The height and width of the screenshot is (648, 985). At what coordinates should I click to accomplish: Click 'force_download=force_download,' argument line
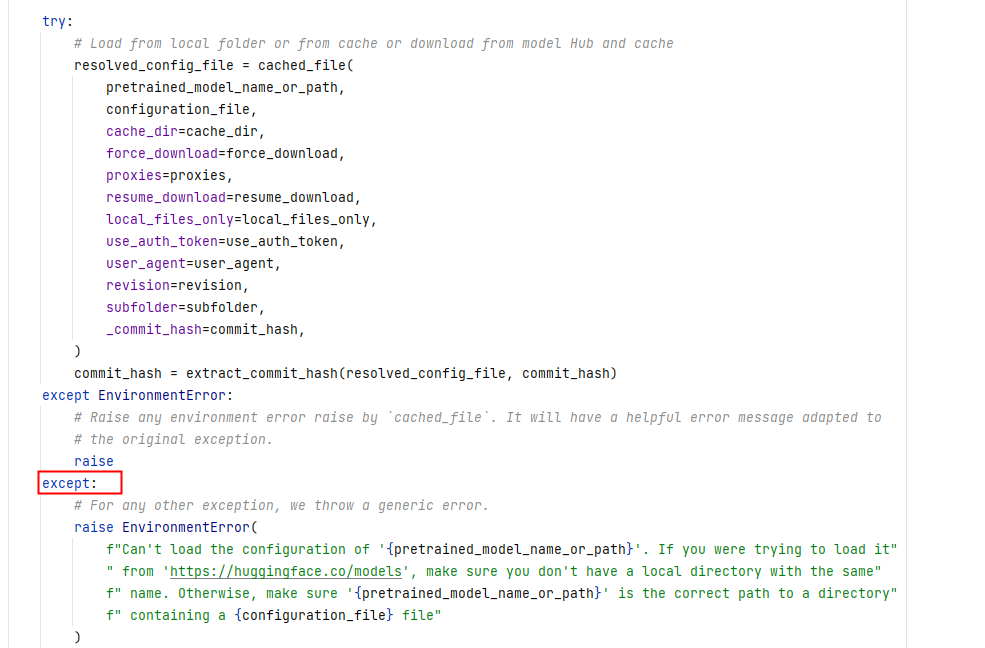pos(226,153)
